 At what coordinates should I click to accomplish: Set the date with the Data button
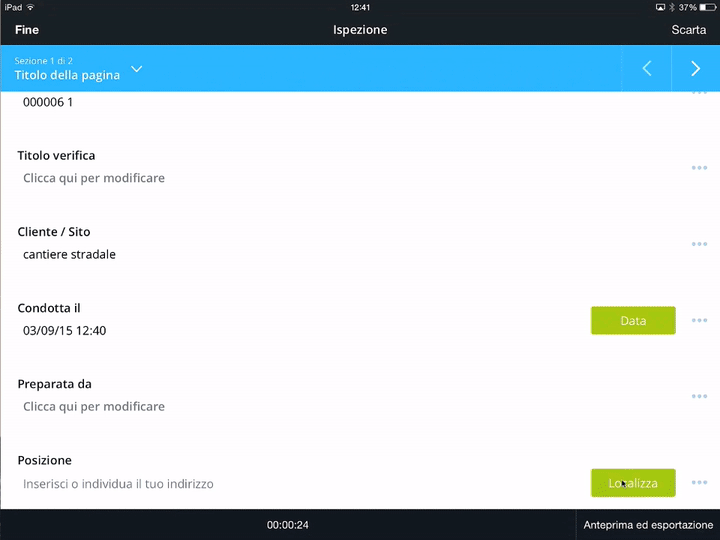[x=633, y=321]
